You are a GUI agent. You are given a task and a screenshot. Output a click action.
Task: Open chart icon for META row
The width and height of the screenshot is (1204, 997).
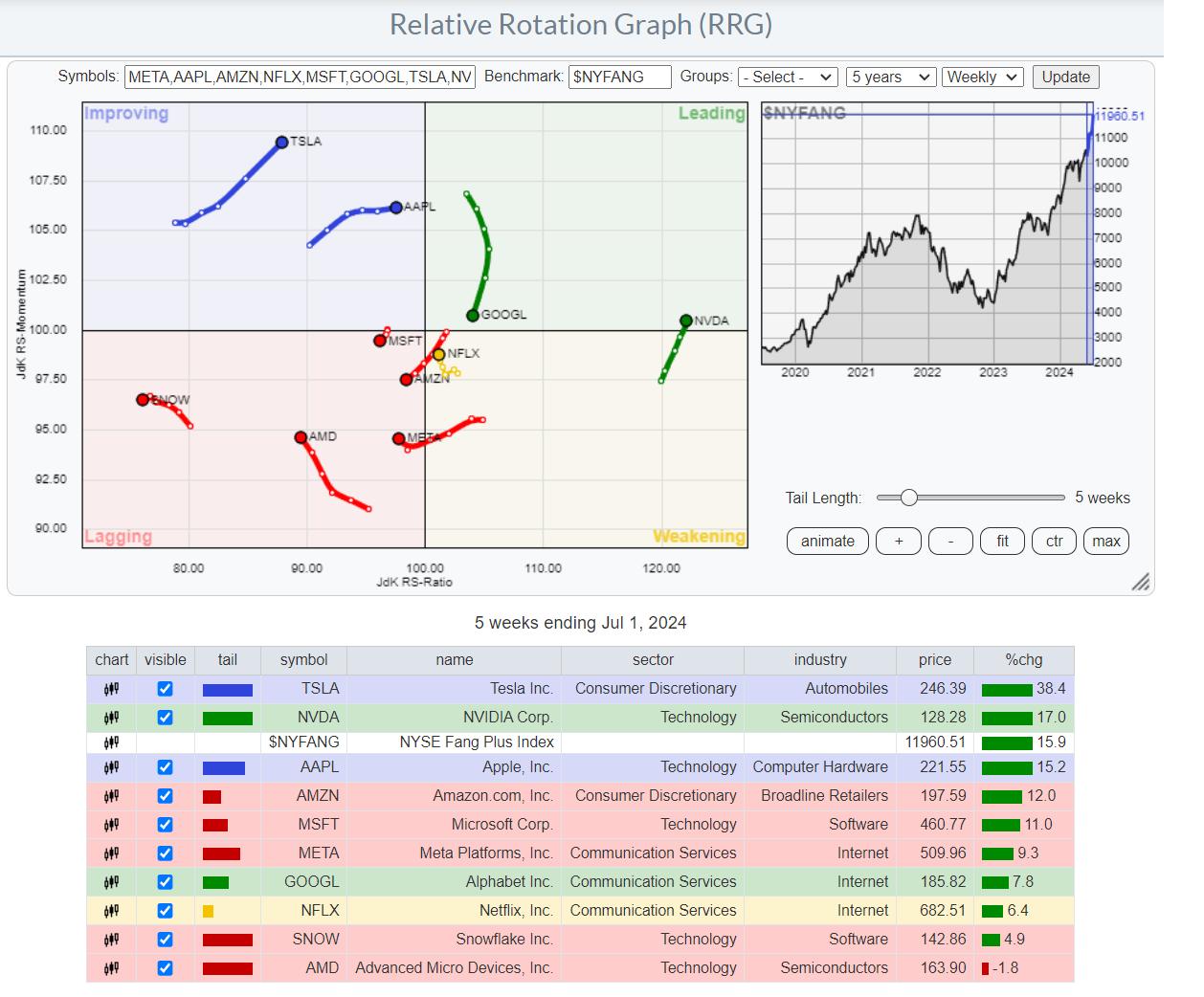click(111, 853)
